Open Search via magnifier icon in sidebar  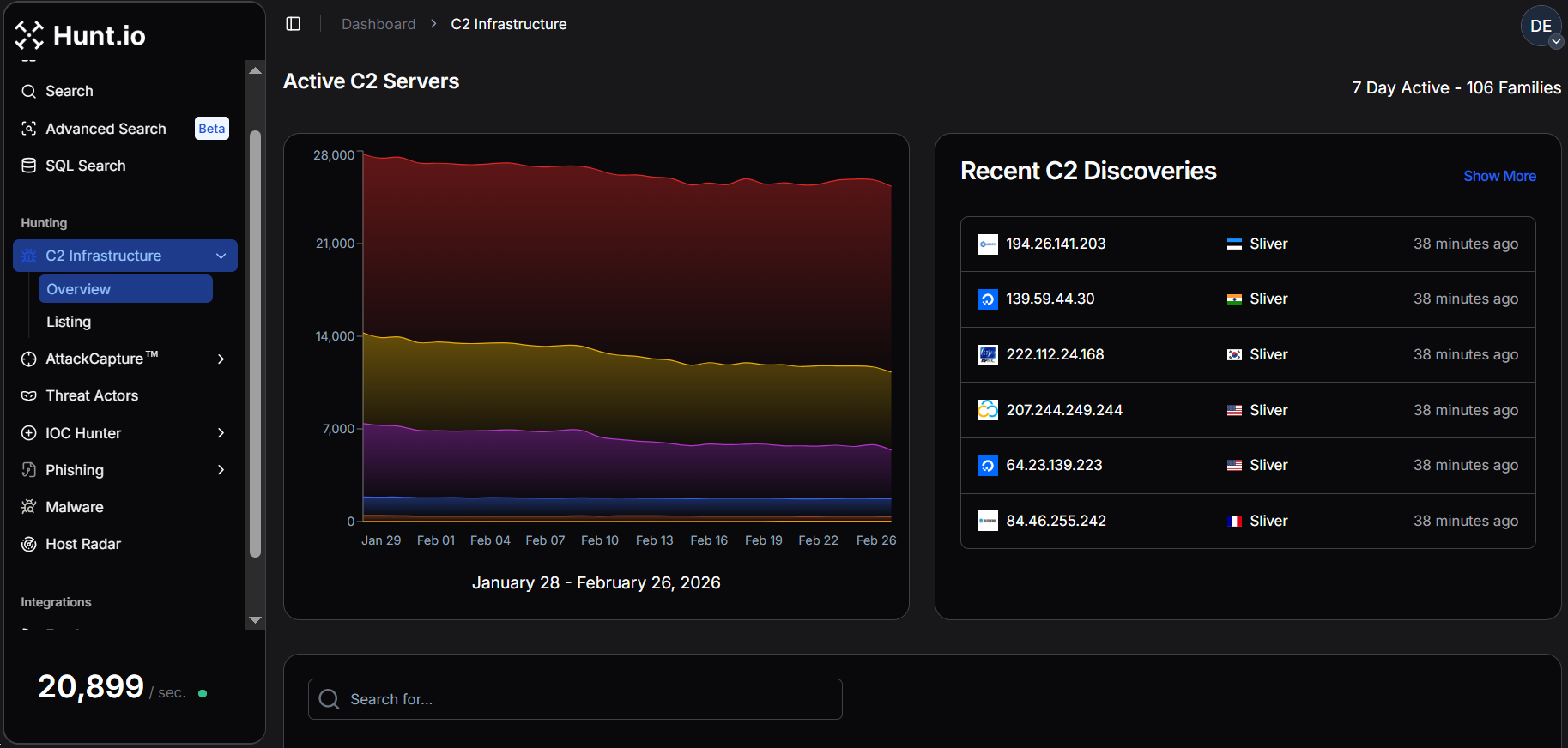click(28, 91)
